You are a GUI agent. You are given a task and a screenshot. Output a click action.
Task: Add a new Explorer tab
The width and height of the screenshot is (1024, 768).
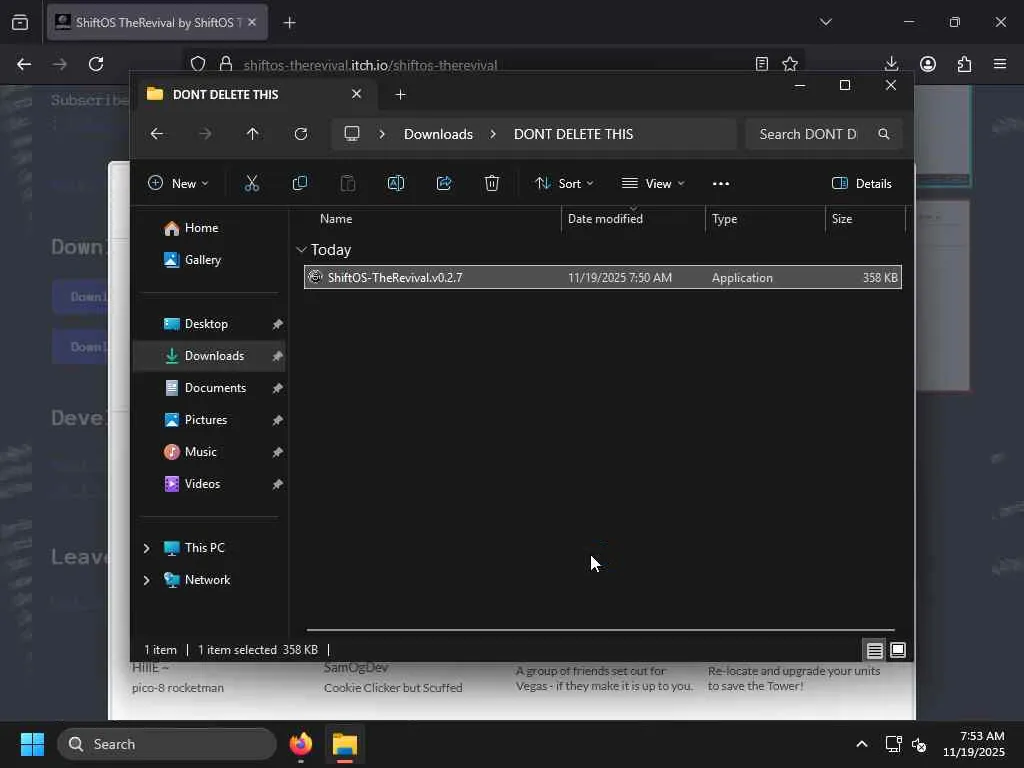[400, 95]
